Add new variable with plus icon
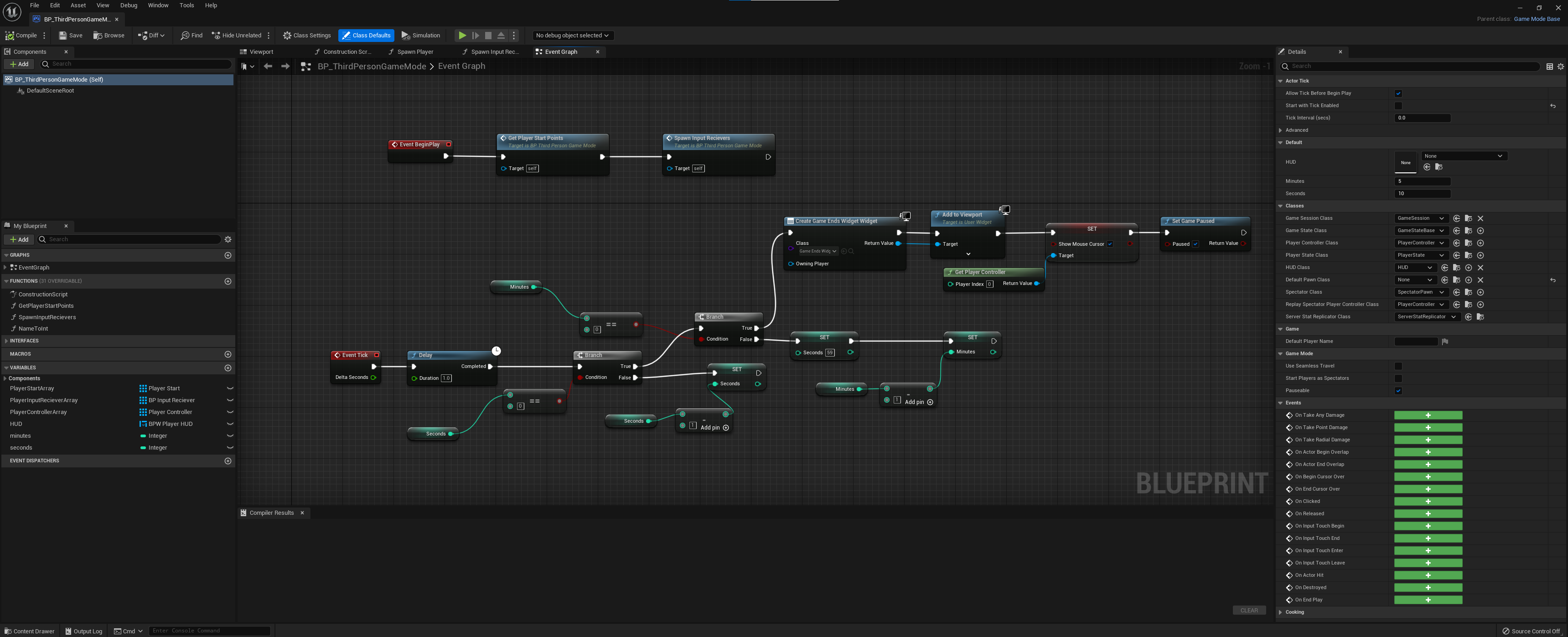 (228, 368)
